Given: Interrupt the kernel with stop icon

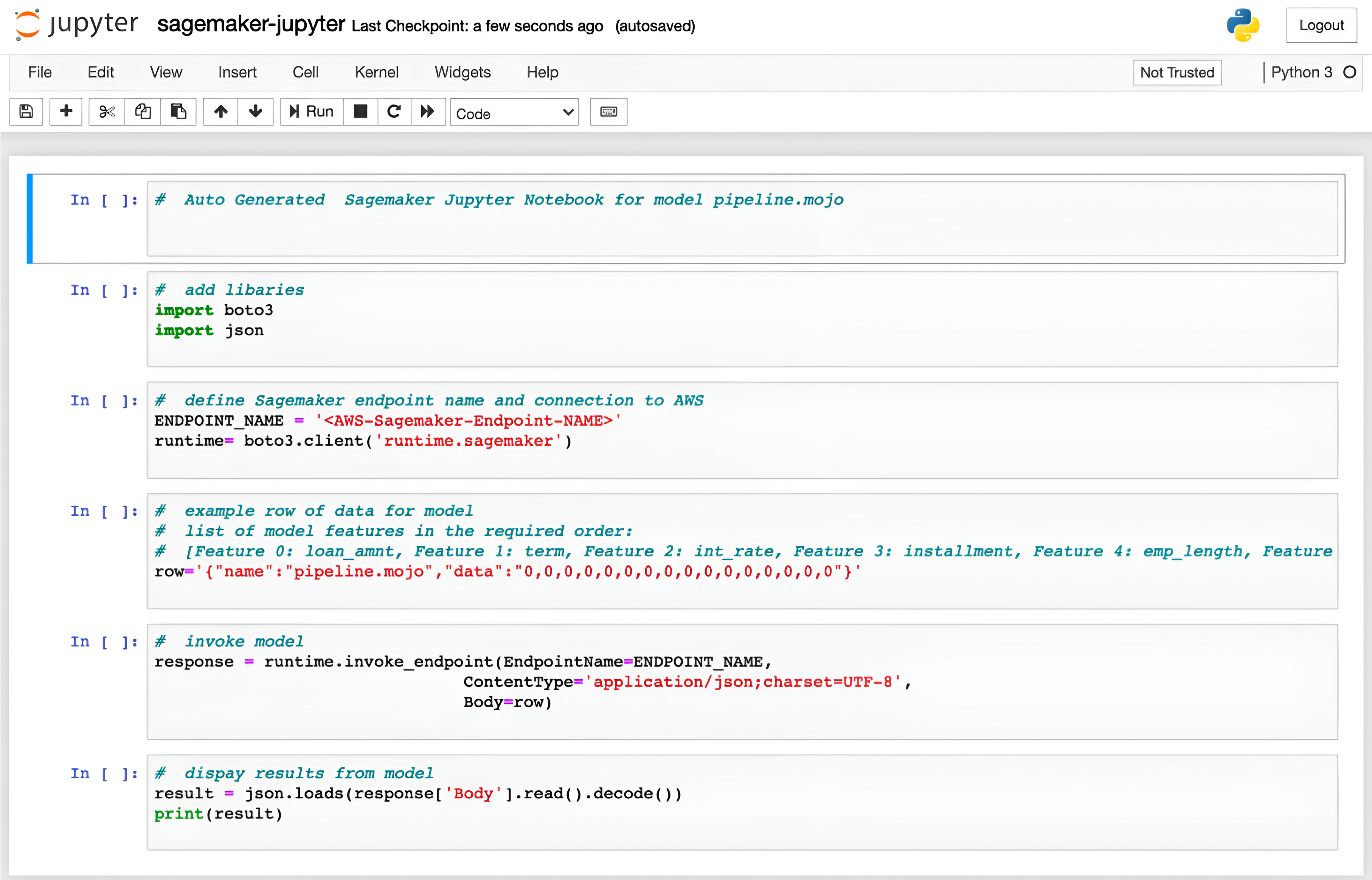Looking at the screenshot, I should coord(360,112).
